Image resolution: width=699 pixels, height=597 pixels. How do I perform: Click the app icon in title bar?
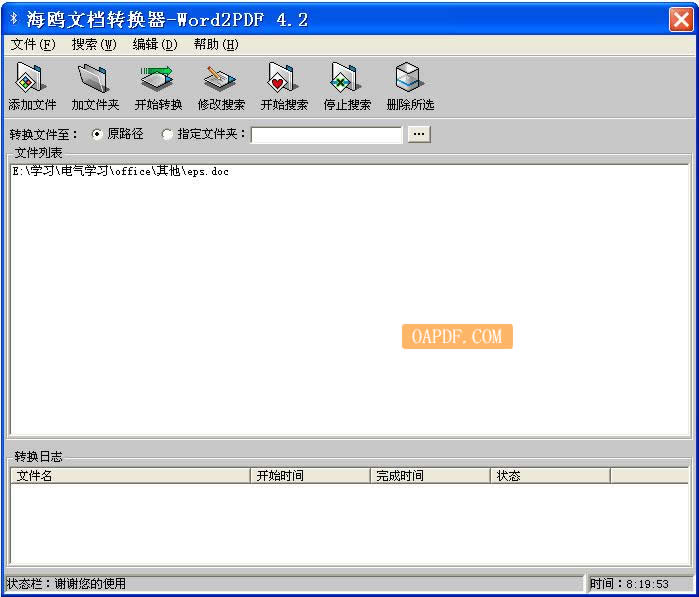coord(14,19)
